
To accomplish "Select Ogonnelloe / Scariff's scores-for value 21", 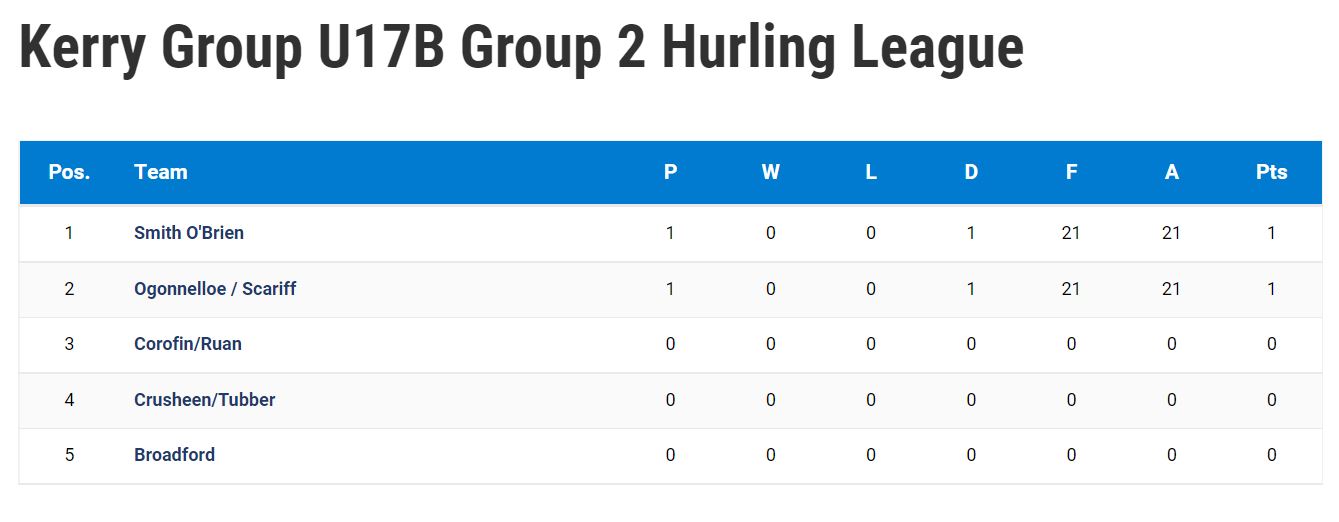I will coord(1071,289).
